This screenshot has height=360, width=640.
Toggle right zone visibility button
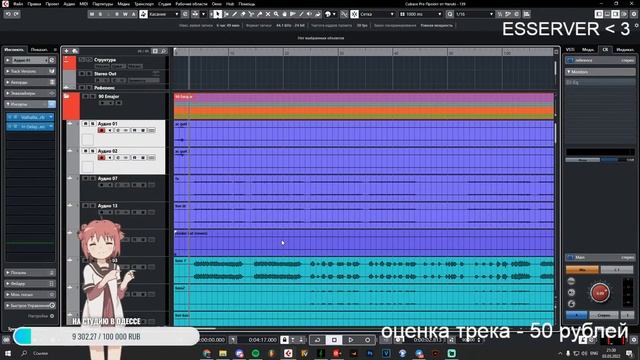tap(615, 14)
